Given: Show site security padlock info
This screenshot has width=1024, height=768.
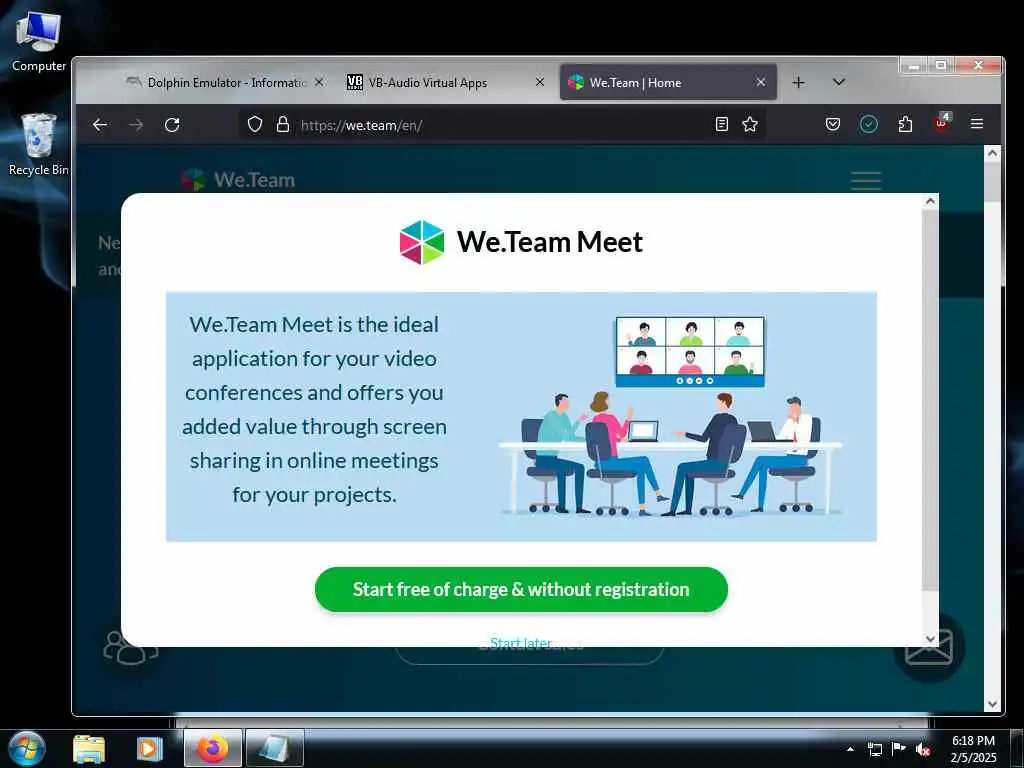Looking at the screenshot, I should pyautogui.click(x=283, y=124).
